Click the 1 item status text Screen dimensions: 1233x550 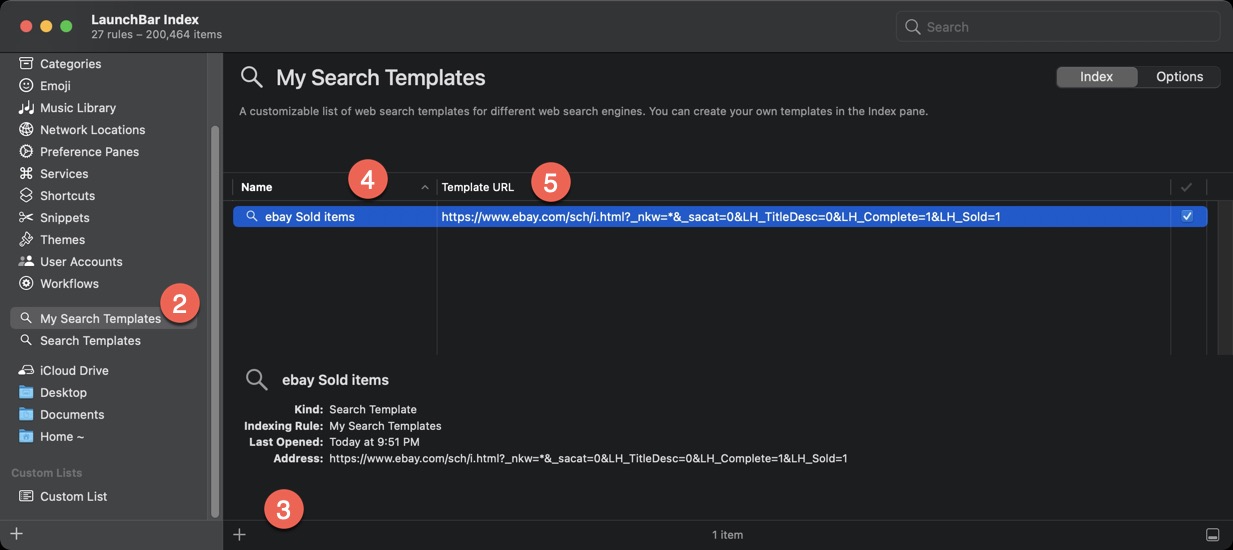click(x=727, y=535)
